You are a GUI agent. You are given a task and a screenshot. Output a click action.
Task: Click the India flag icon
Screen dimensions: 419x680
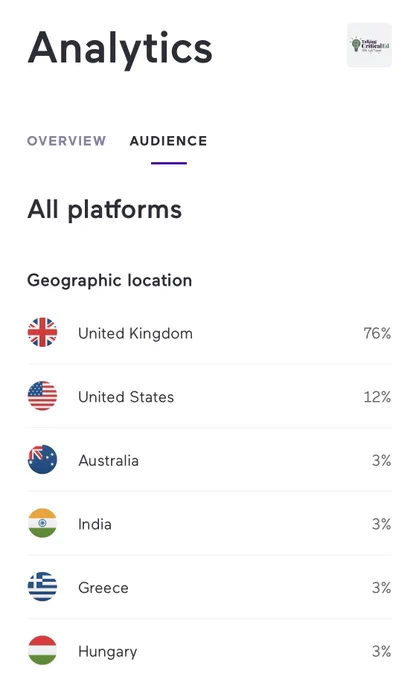point(43,523)
